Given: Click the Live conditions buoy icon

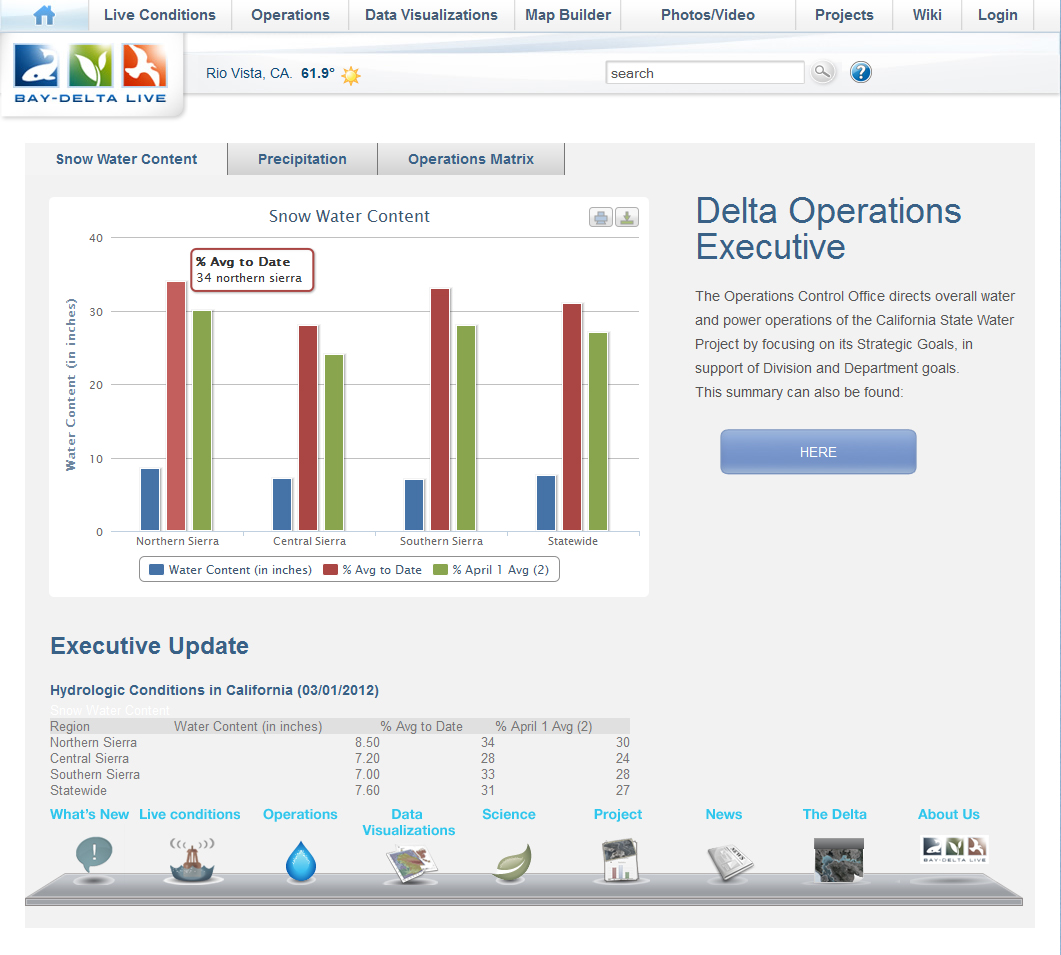Looking at the screenshot, I should [x=192, y=860].
